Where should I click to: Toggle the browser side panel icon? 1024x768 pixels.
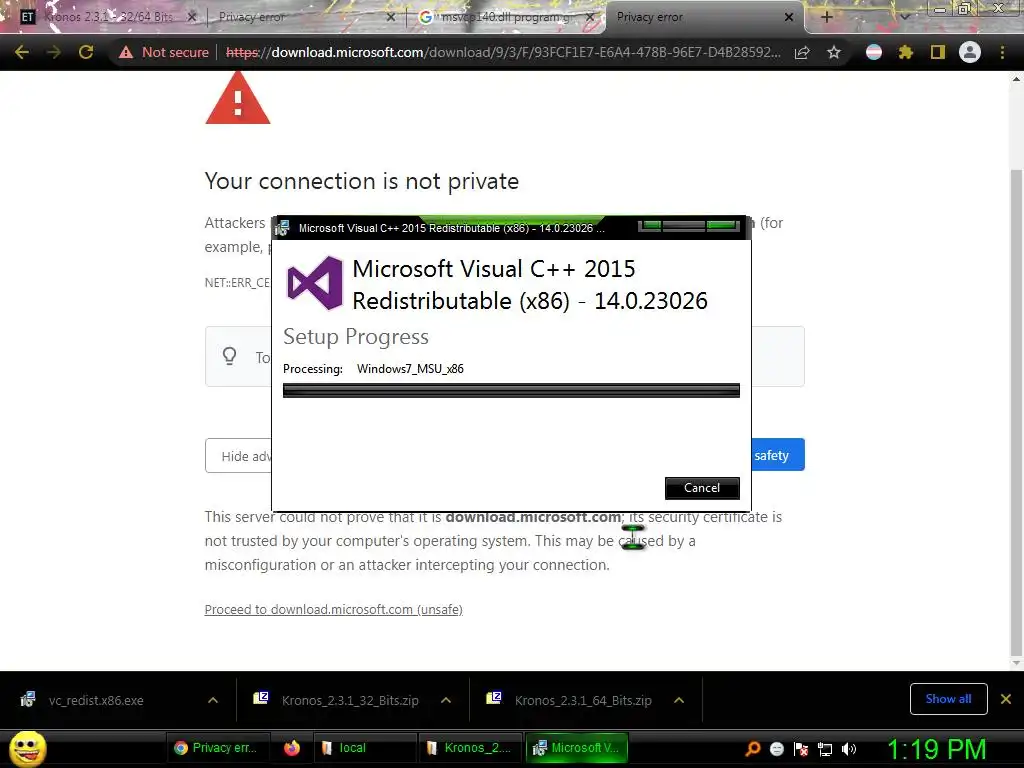click(x=938, y=52)
